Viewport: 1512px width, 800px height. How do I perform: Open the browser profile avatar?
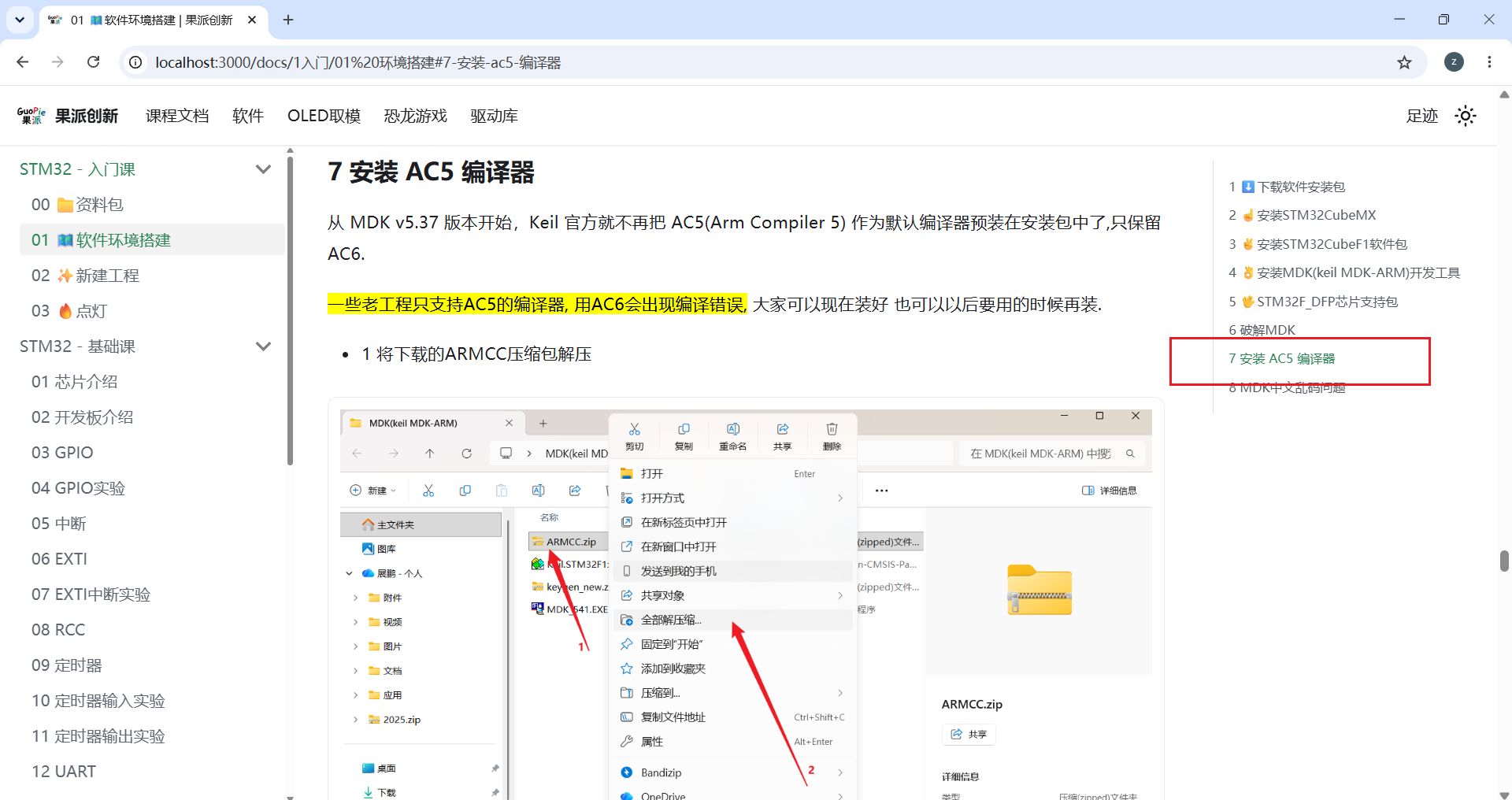(1454, 62)
